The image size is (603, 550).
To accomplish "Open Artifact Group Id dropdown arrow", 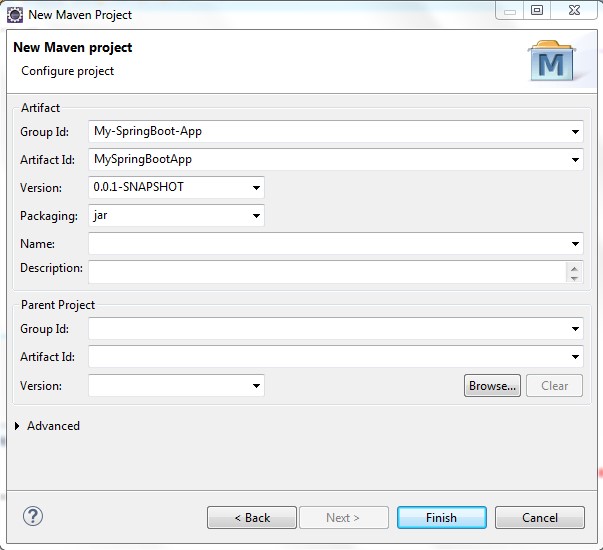I will [x=575, y=132].
